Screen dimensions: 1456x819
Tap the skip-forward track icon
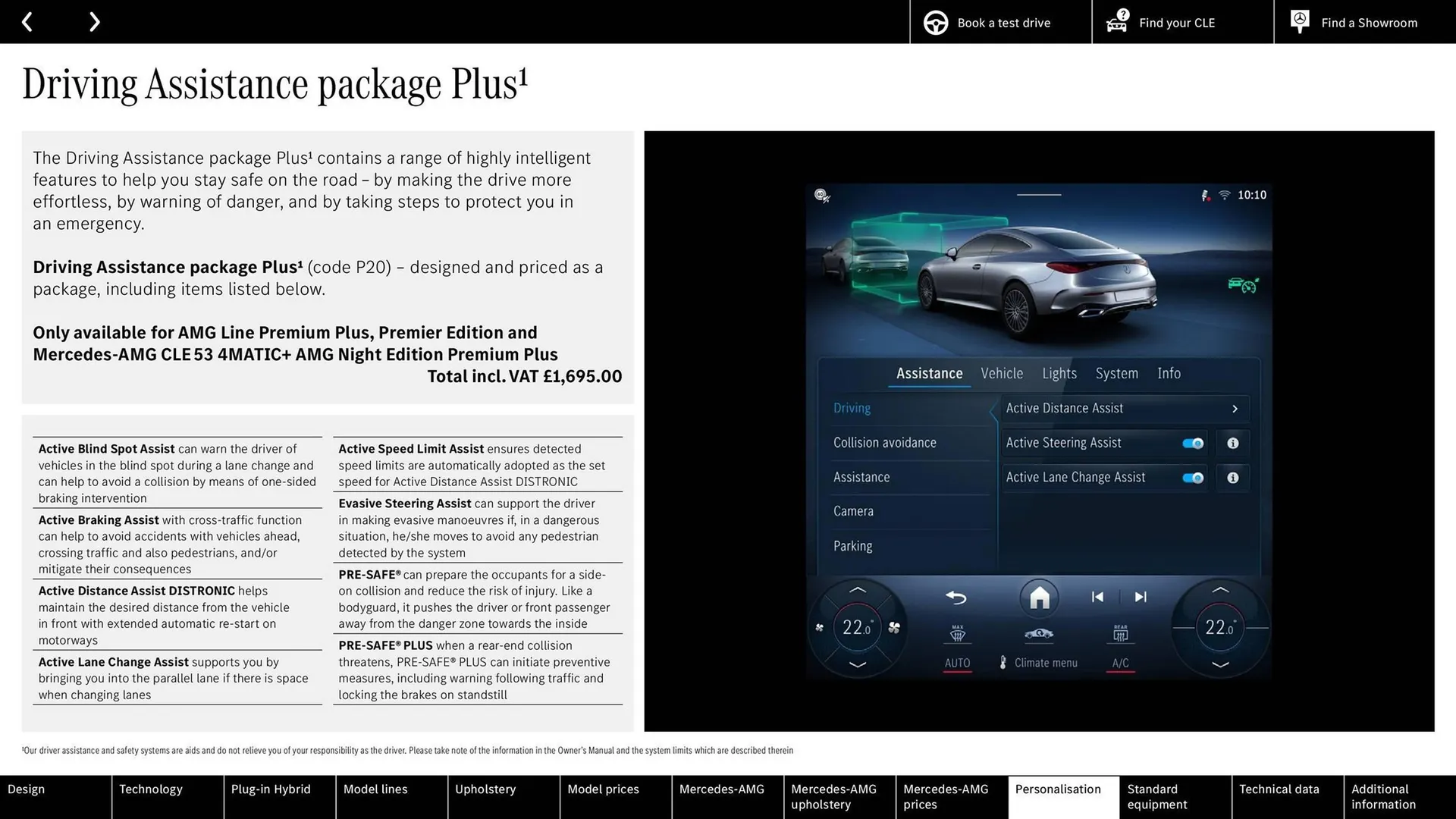point(1141,597)
